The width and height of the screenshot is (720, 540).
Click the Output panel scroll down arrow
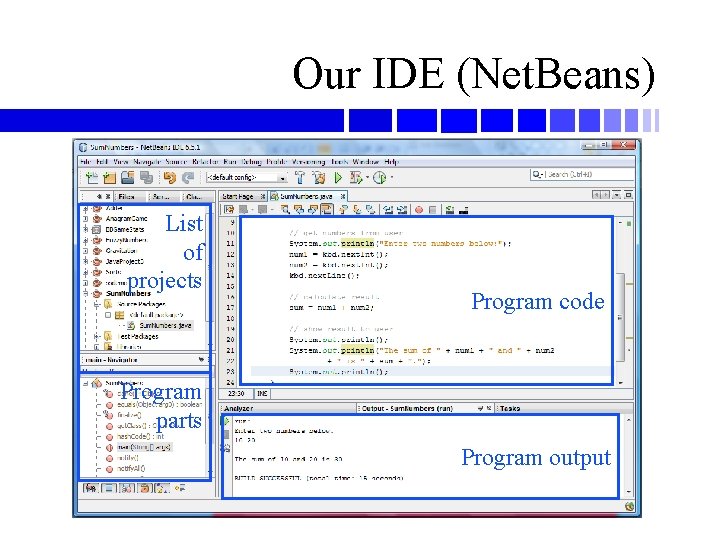click(629, 492)
